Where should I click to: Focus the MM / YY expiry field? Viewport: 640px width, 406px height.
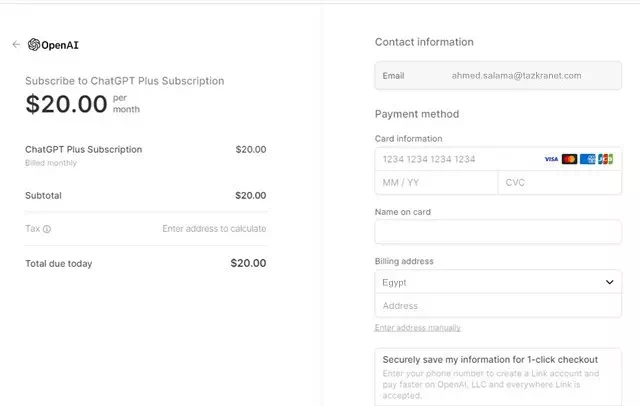click(436, 182)
